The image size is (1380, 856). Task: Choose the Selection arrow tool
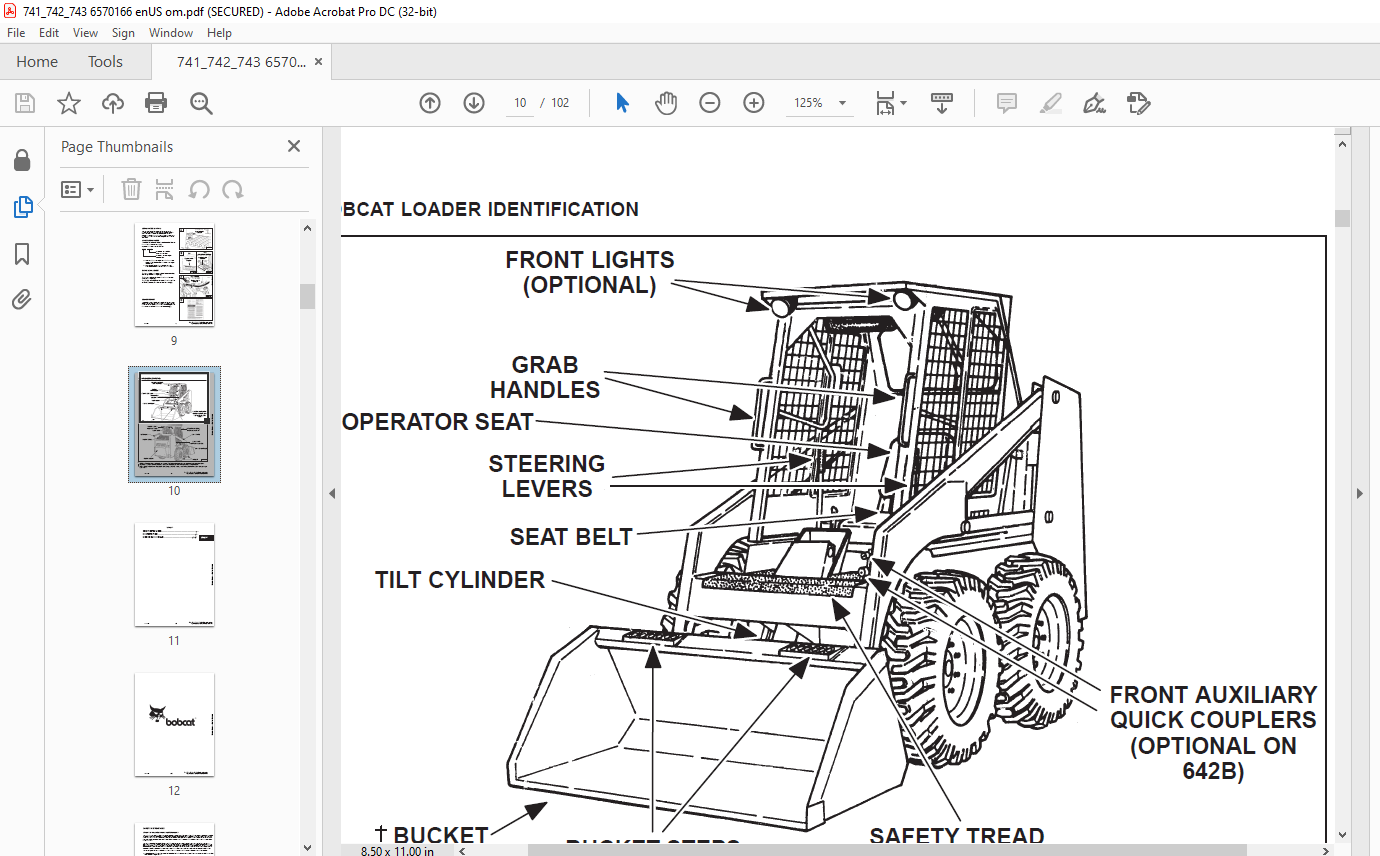pyautogui.click(x=622, y=103)
